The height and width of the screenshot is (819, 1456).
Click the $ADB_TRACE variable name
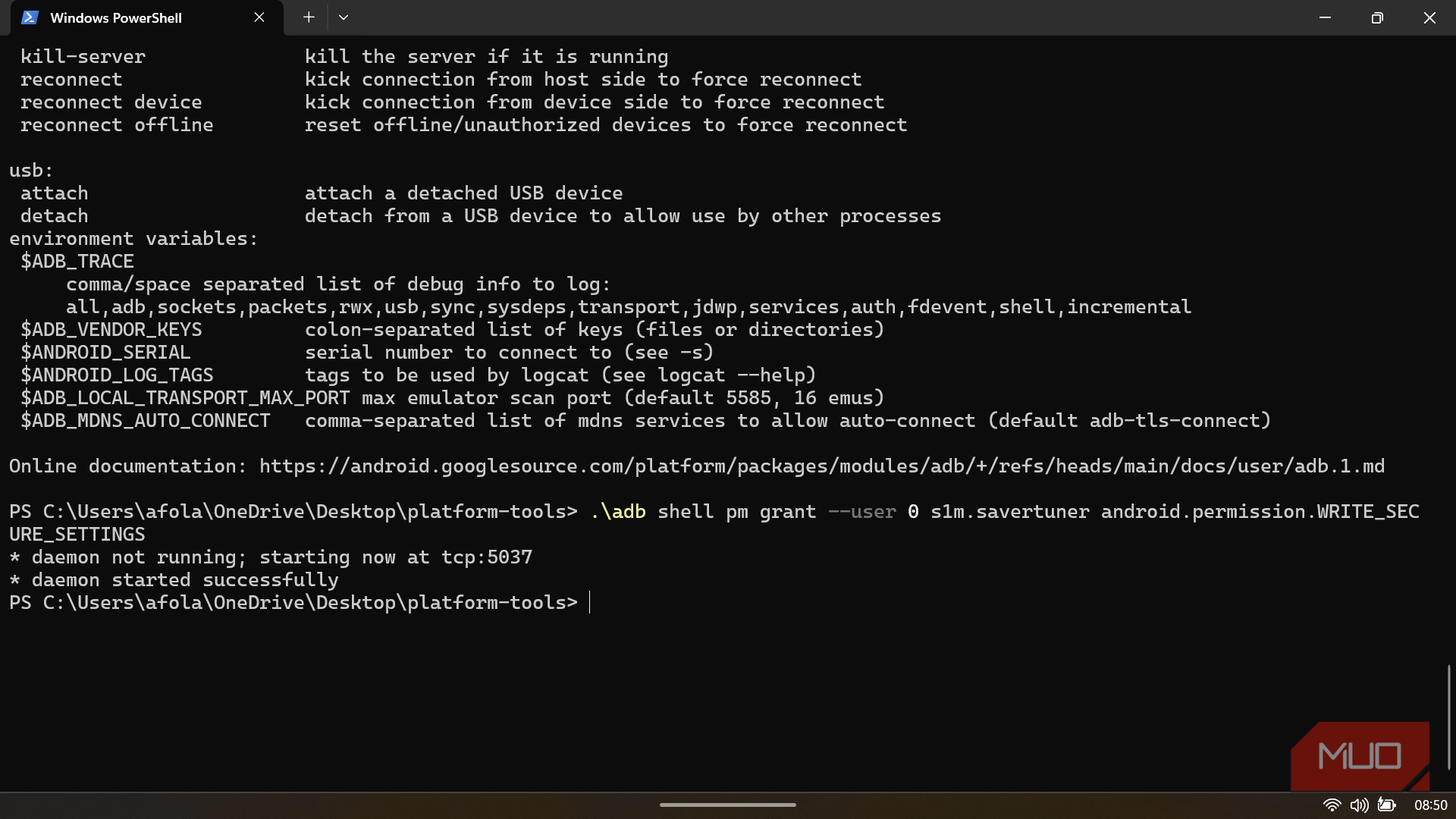click(77, 262)
